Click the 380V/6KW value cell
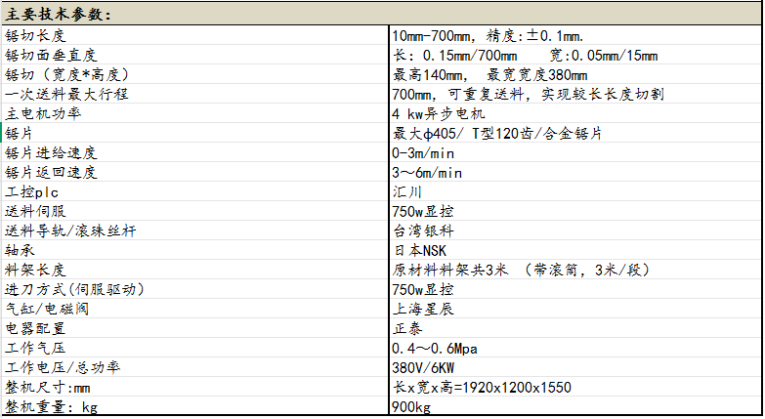Viewport: 765px width, 419px height. [x=427, y=367]
